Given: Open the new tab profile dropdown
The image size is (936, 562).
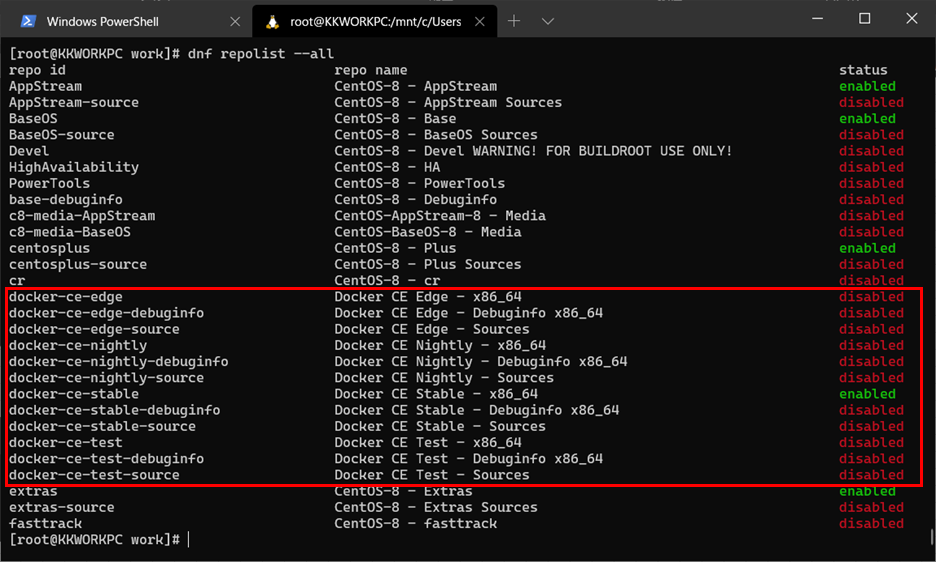Looking at the screenshot, I should point(547,22).
